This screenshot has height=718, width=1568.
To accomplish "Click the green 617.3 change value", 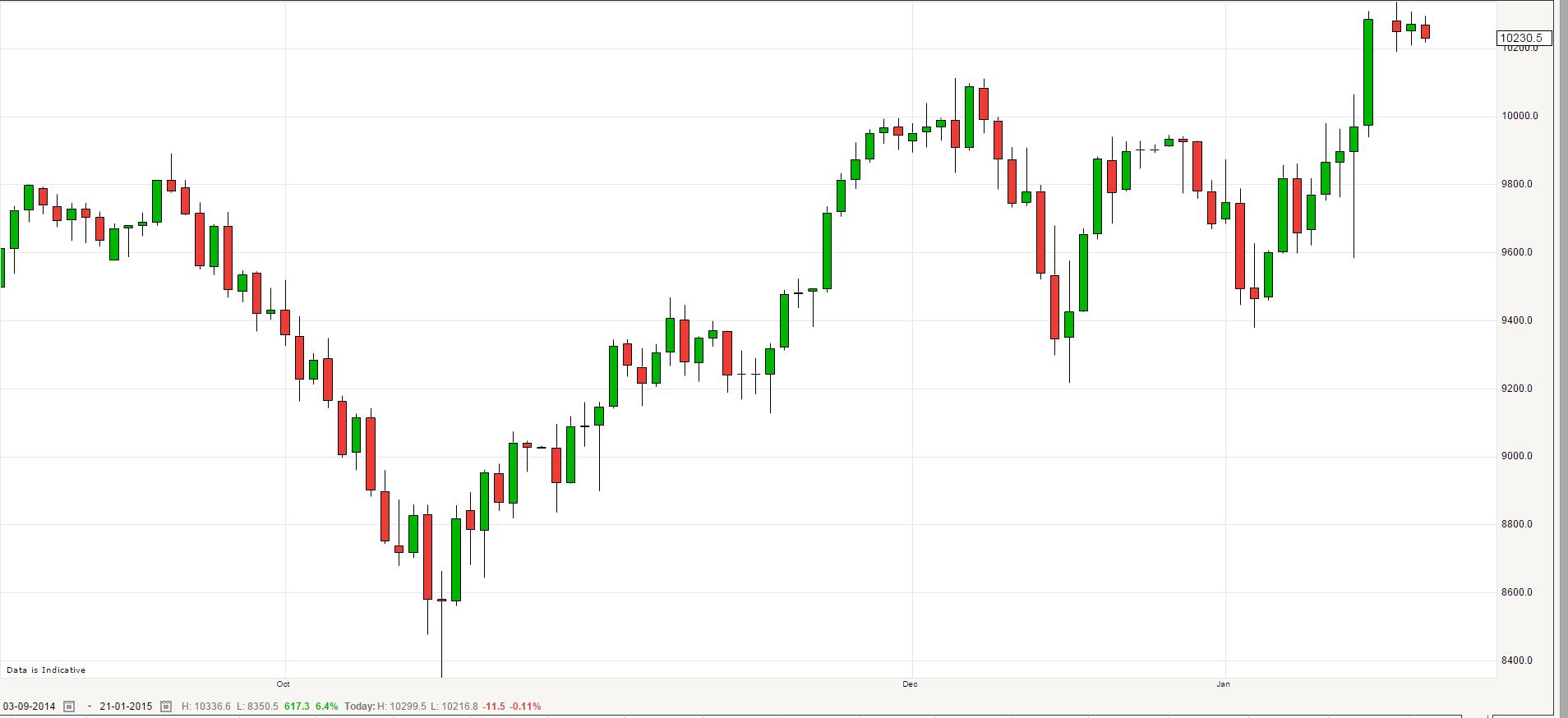I will 297,706.
